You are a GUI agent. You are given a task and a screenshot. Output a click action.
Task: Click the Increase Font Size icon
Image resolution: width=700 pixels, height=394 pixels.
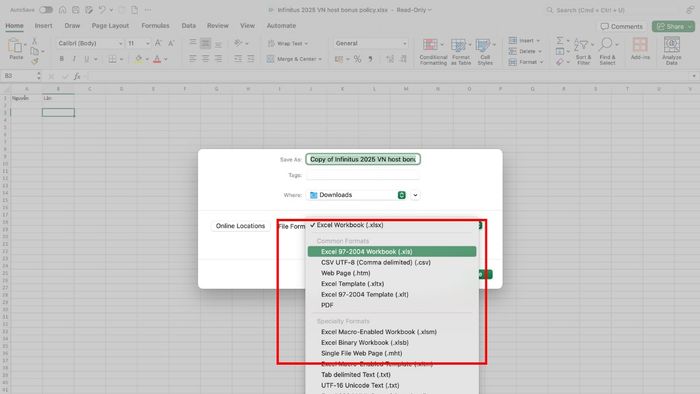(x=158, y=43)
